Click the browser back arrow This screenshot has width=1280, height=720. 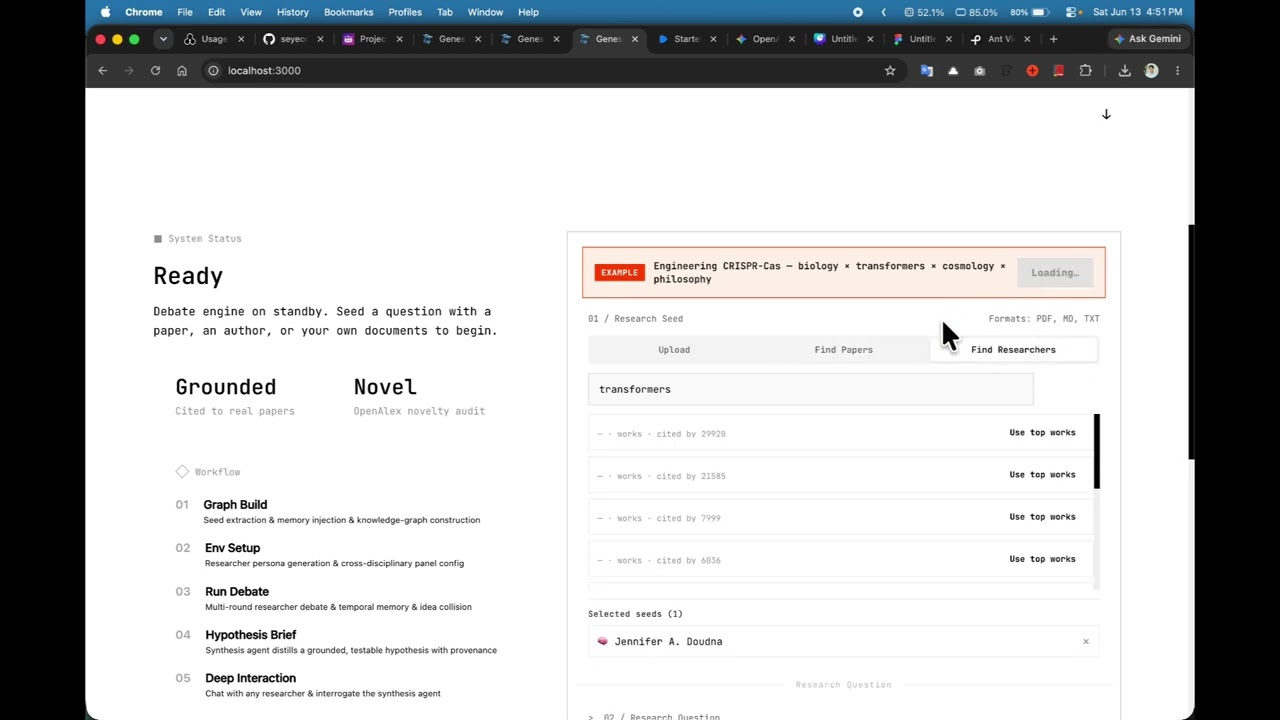[x=102, y=71]
